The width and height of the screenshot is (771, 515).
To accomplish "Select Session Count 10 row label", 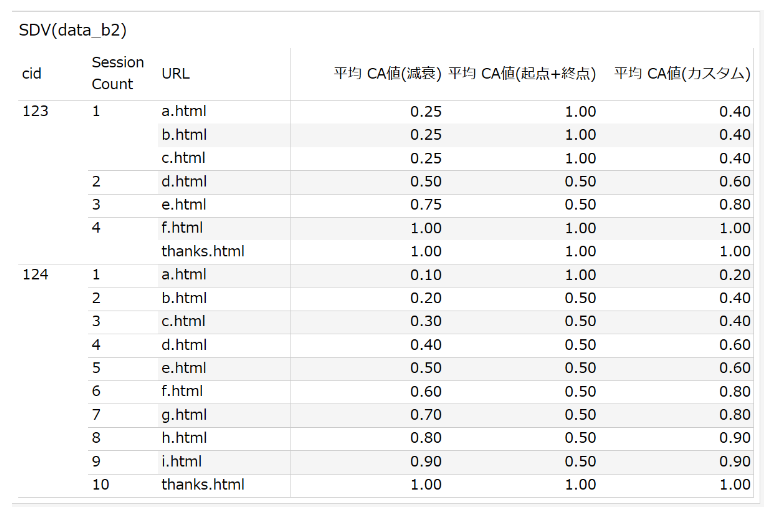I will coord(101,484).
